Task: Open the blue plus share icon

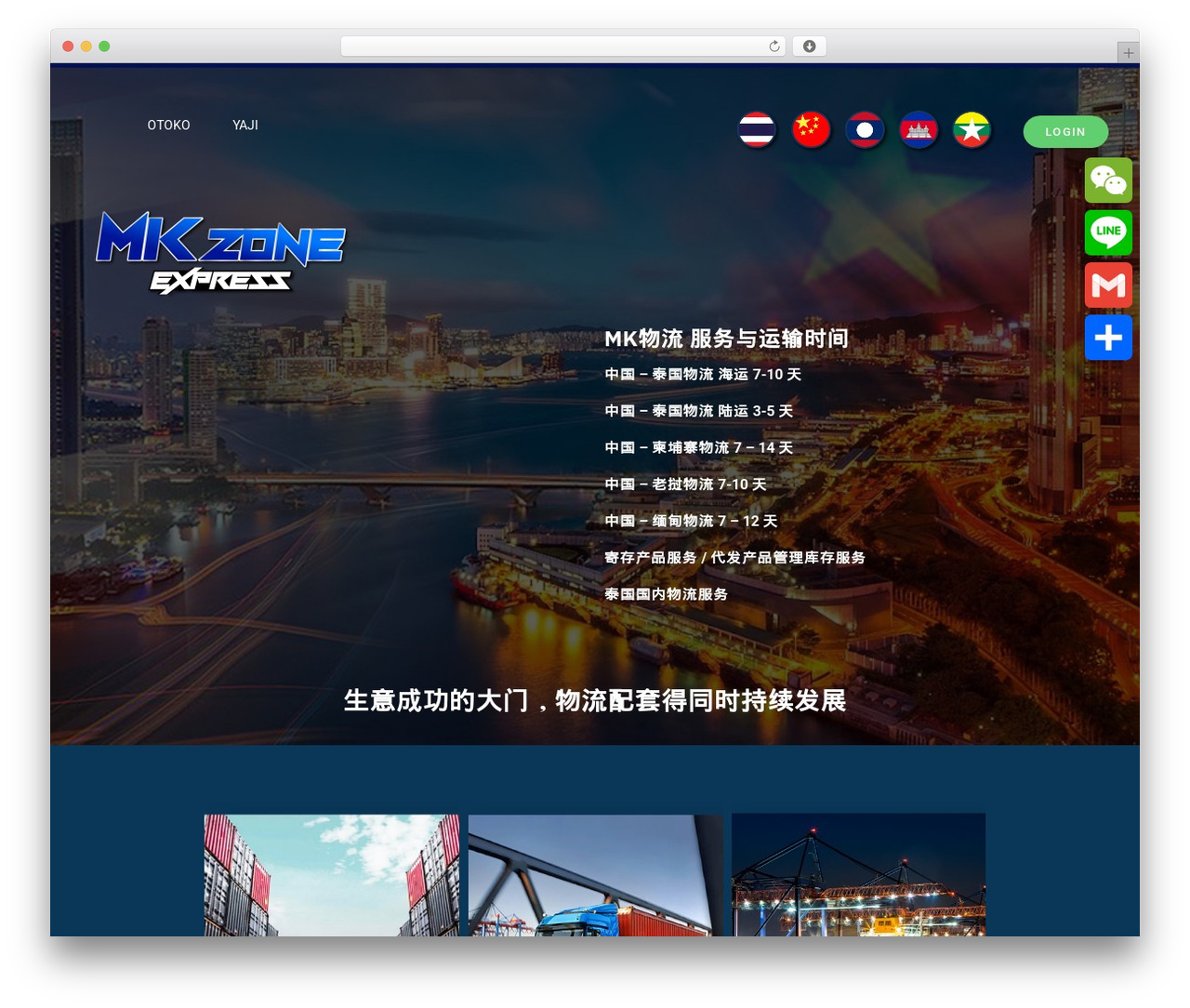Action: click(x=1108, y=338)
